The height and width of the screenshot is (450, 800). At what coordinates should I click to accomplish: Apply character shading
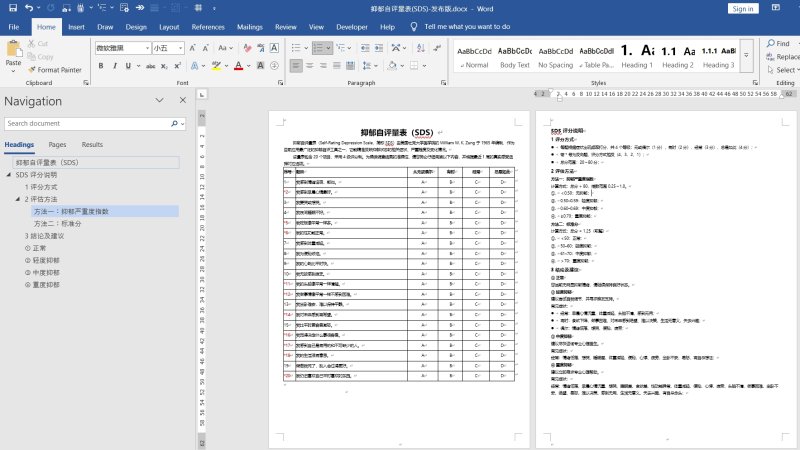click(x=260, y=66)
